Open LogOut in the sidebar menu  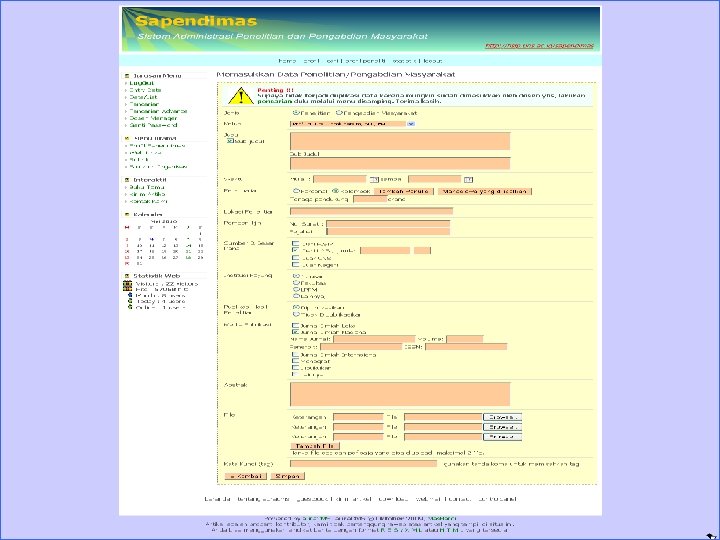point(141,83)
